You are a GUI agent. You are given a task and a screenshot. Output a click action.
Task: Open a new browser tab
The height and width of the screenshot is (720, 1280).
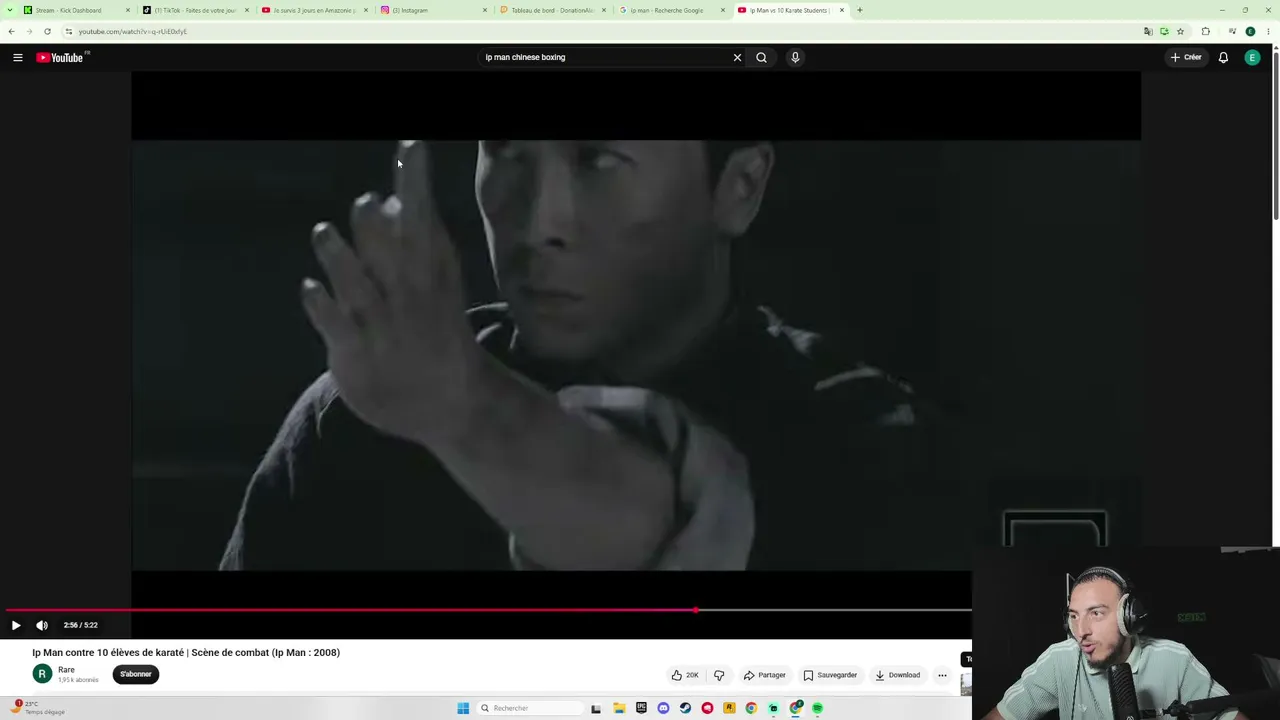tap(860, 10)
